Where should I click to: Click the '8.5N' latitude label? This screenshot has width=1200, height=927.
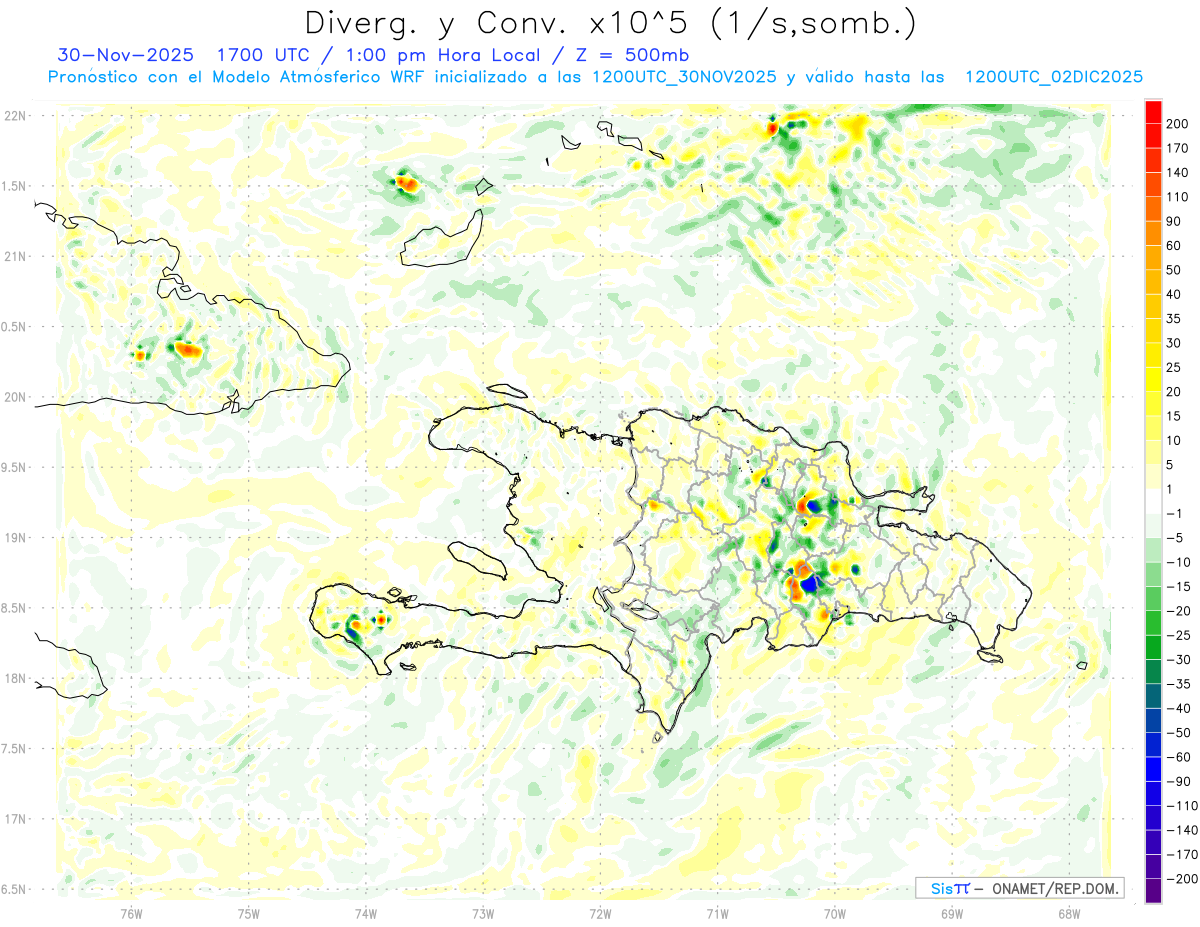pyautogui.click(x=13, y=608)
